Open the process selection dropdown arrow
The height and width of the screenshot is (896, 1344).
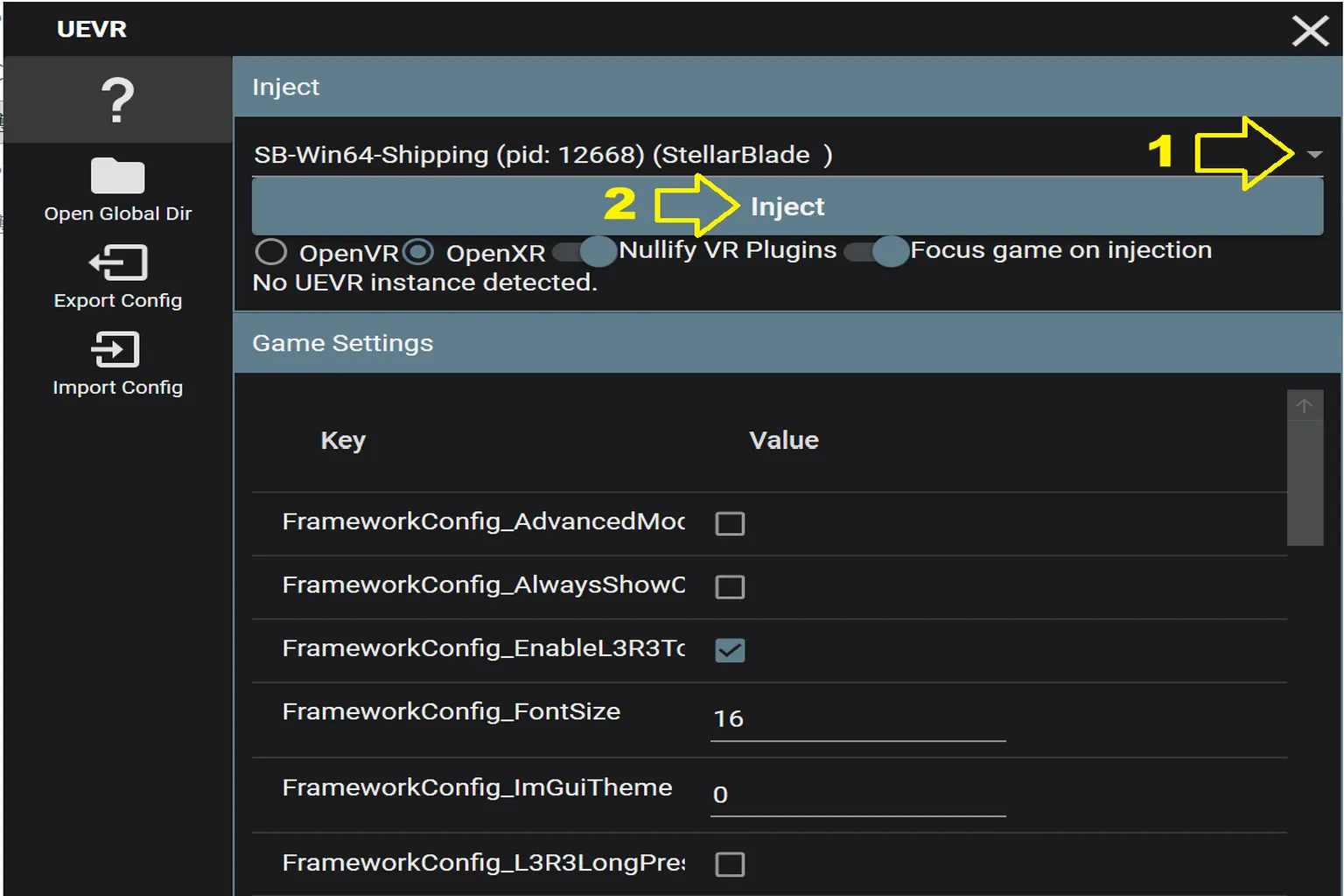pyautogui.click(x=1314, y=155)
